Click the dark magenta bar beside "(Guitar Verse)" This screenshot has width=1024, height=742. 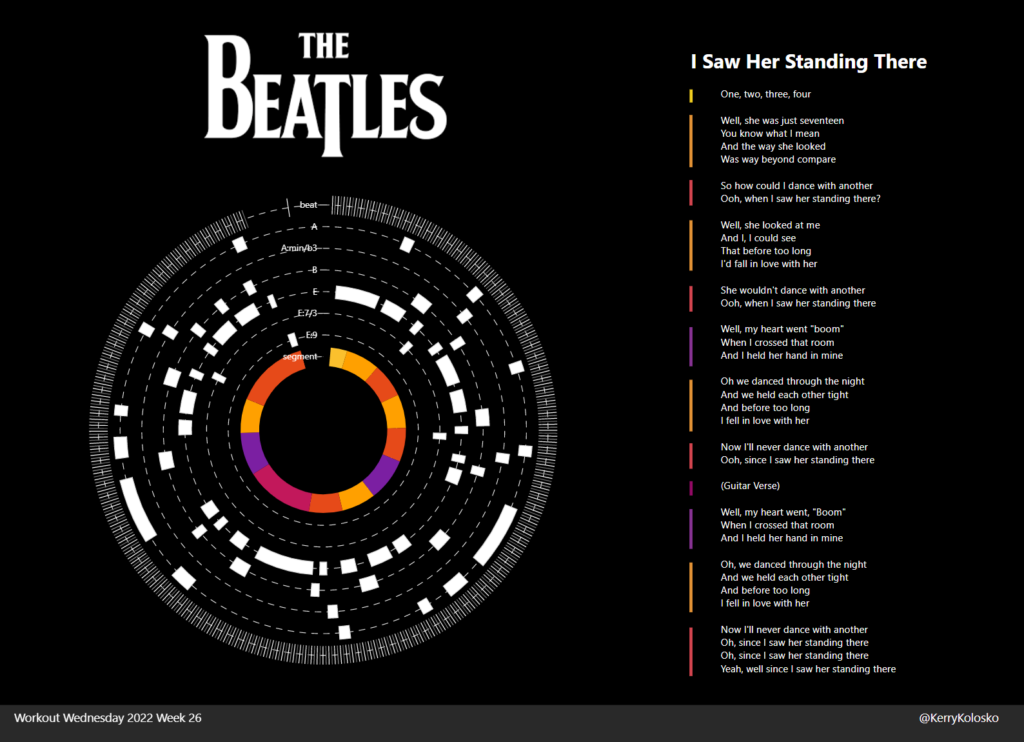click(691, 486)
